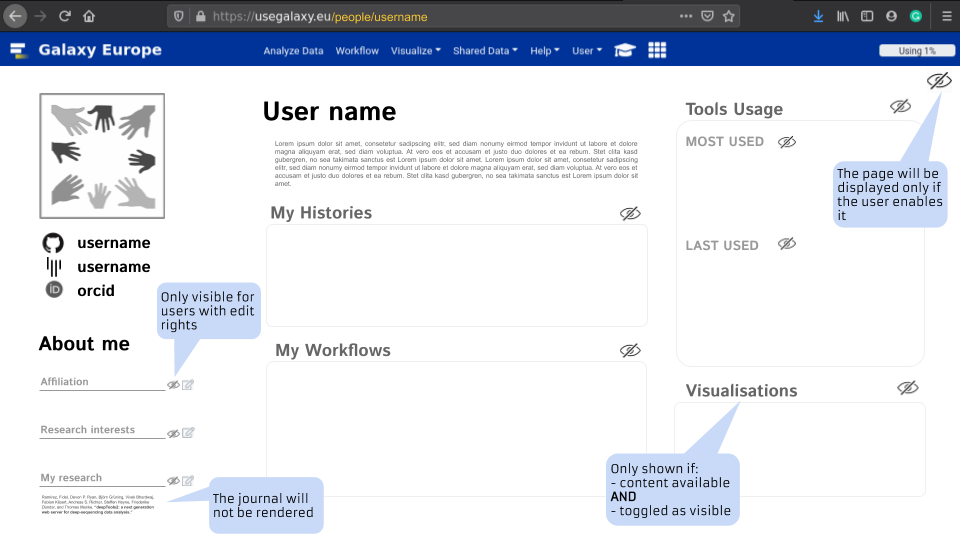Click the GitHub icon next to username
This screenshot has width=960, height=540.
click(x=53, y=243)
